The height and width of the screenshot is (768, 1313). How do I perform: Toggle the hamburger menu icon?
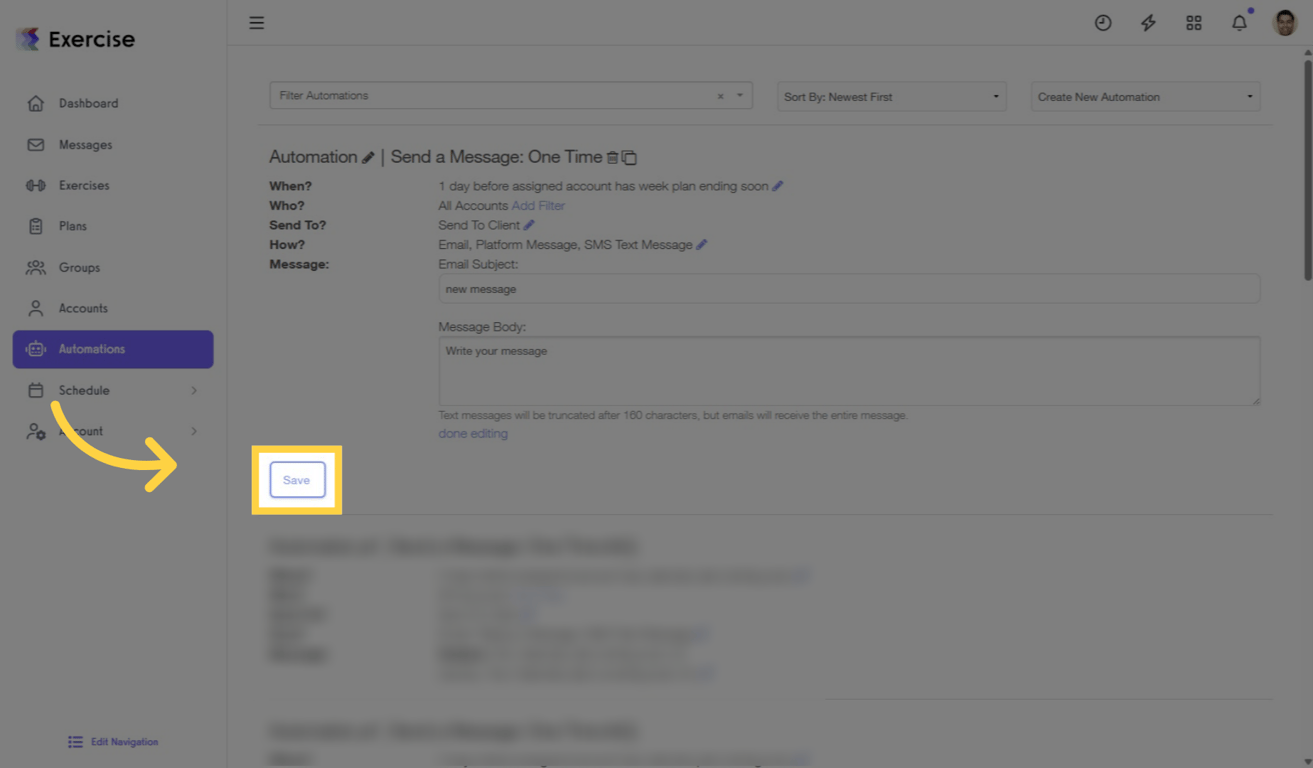[x=257, y=23]
